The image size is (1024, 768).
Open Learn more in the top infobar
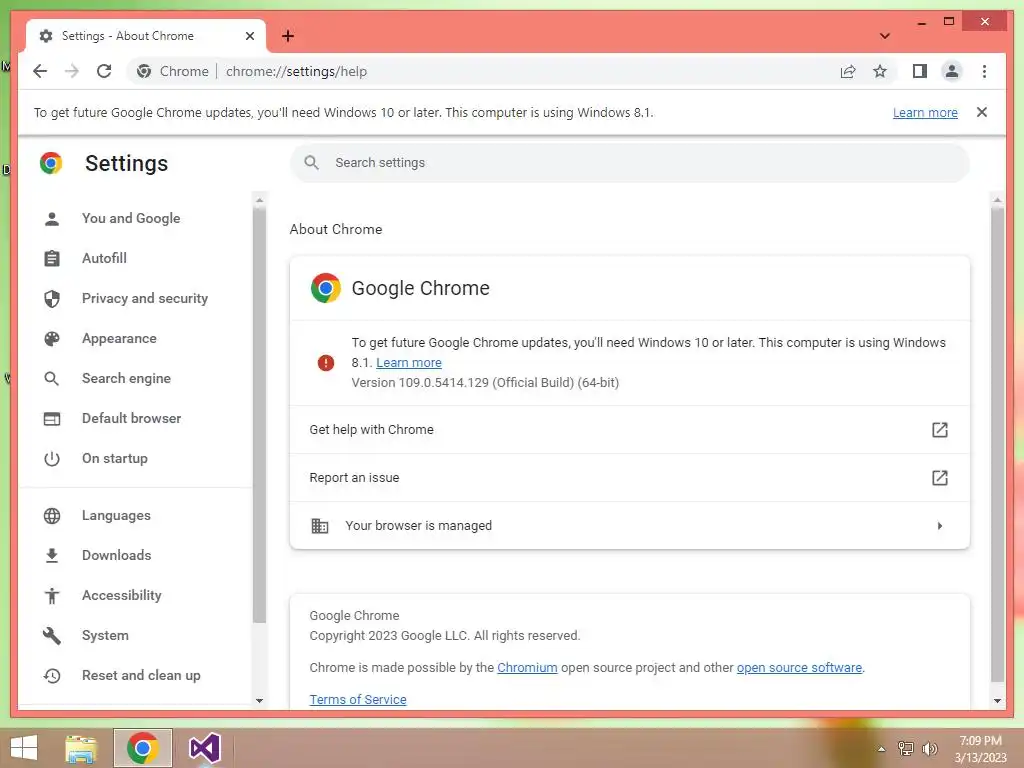[x=925, y=112]
